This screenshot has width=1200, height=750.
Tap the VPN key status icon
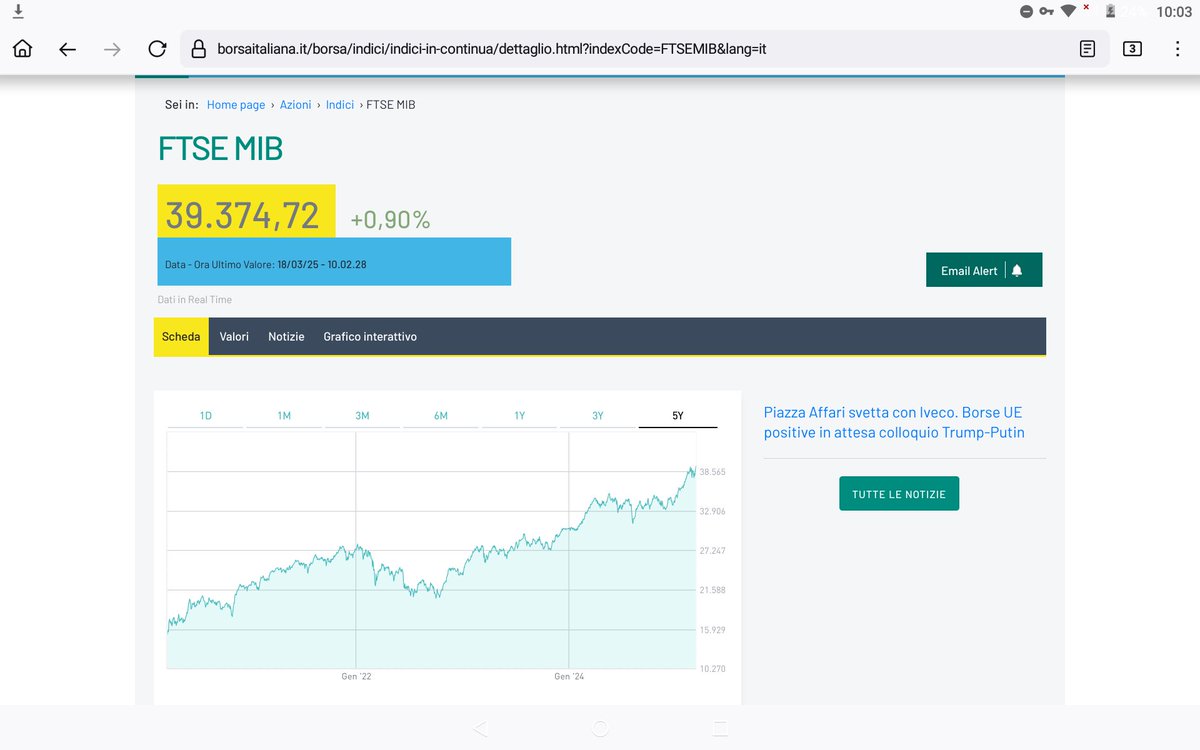pyautogui.click(x=1047, y=12)
